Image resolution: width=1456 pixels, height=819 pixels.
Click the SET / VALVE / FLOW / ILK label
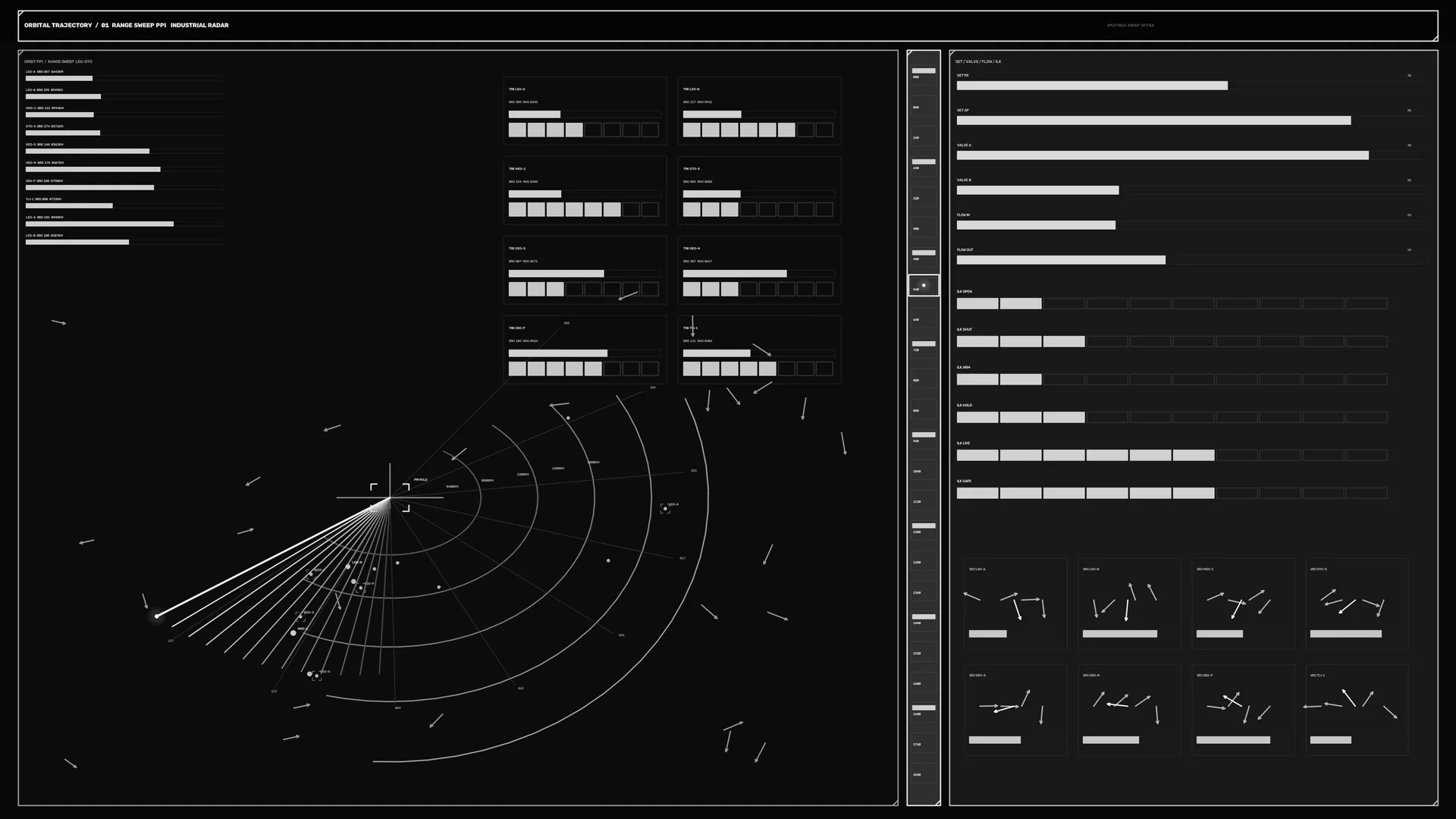coord(978,61)
